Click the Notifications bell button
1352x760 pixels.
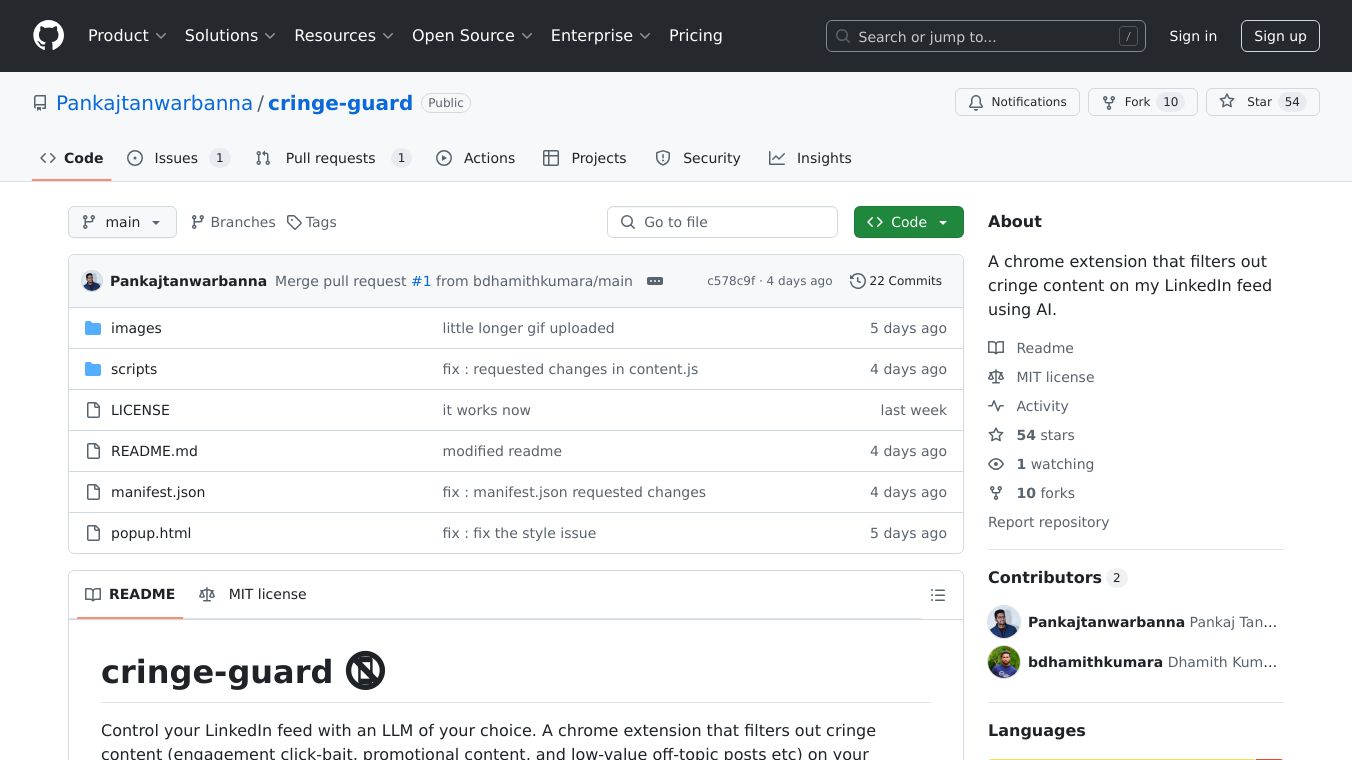point(1017,102)
